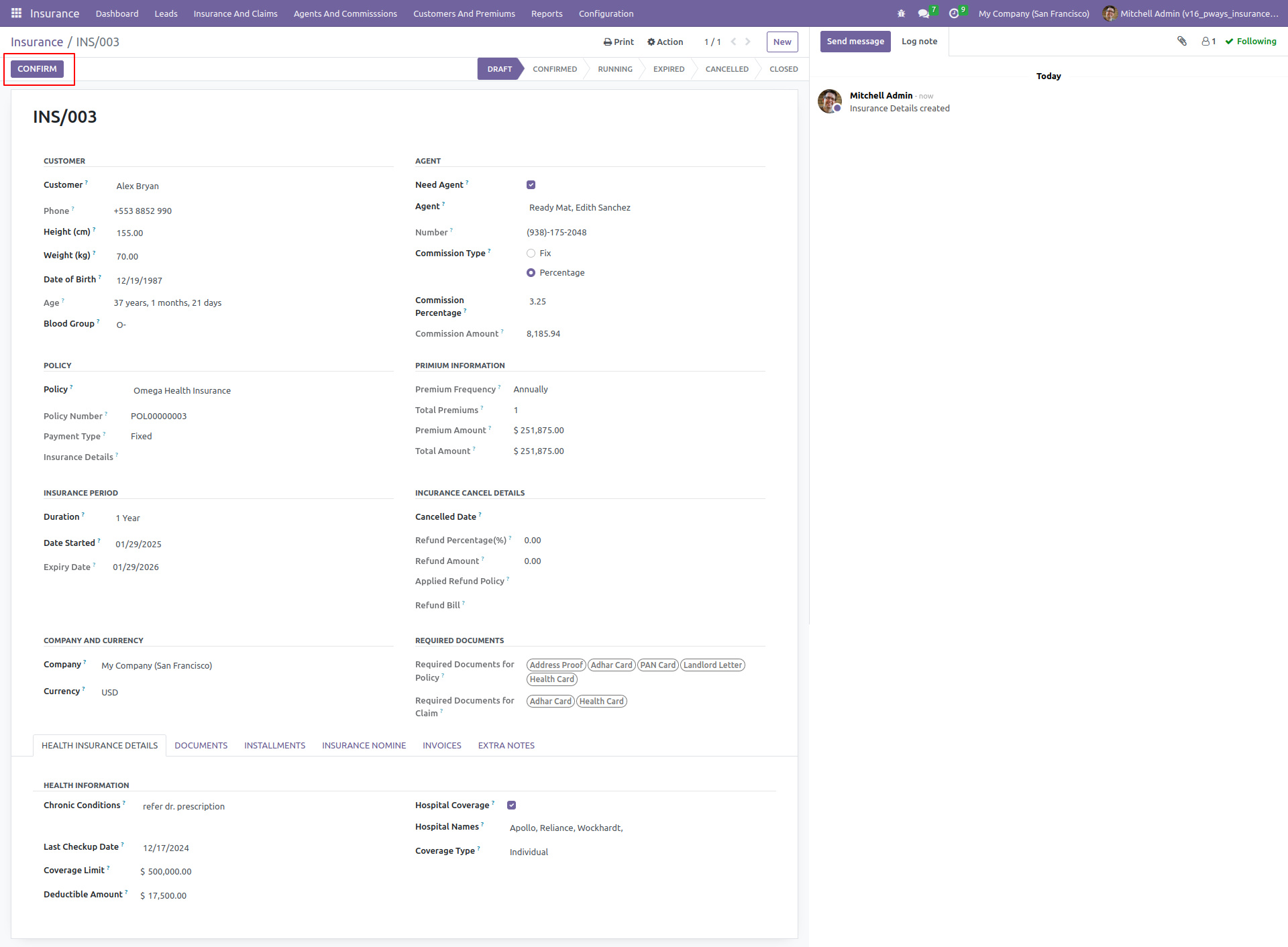Click the Coverage Limit amount field

[167, 872]
